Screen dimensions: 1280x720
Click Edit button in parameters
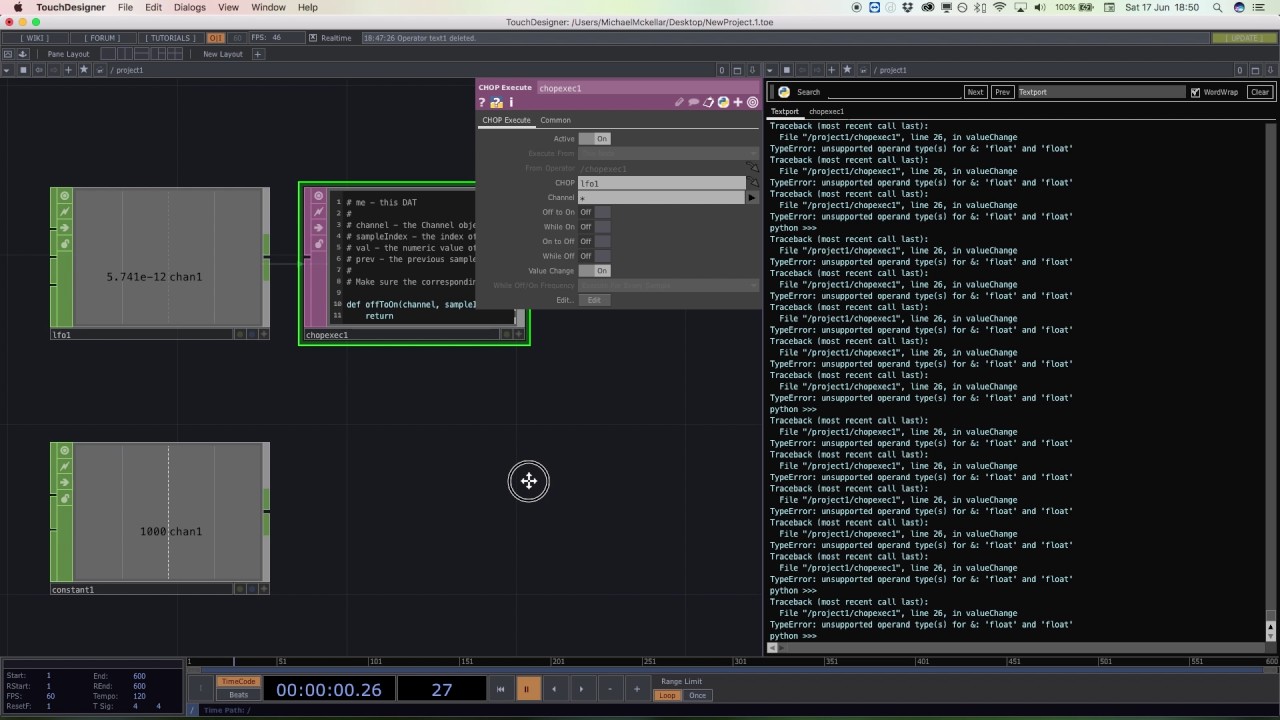click(x=594, y=300)
